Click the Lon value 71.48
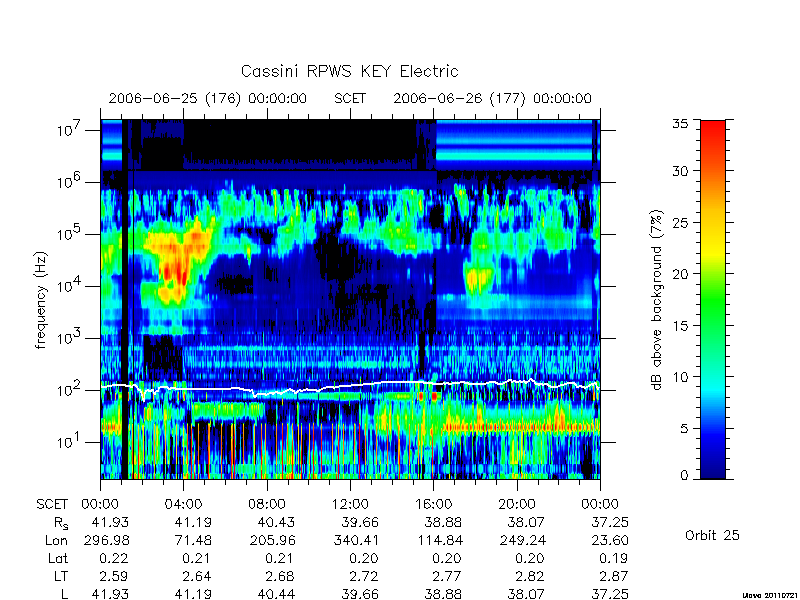Viewport: 800px width, 600px height. (193, 540)
